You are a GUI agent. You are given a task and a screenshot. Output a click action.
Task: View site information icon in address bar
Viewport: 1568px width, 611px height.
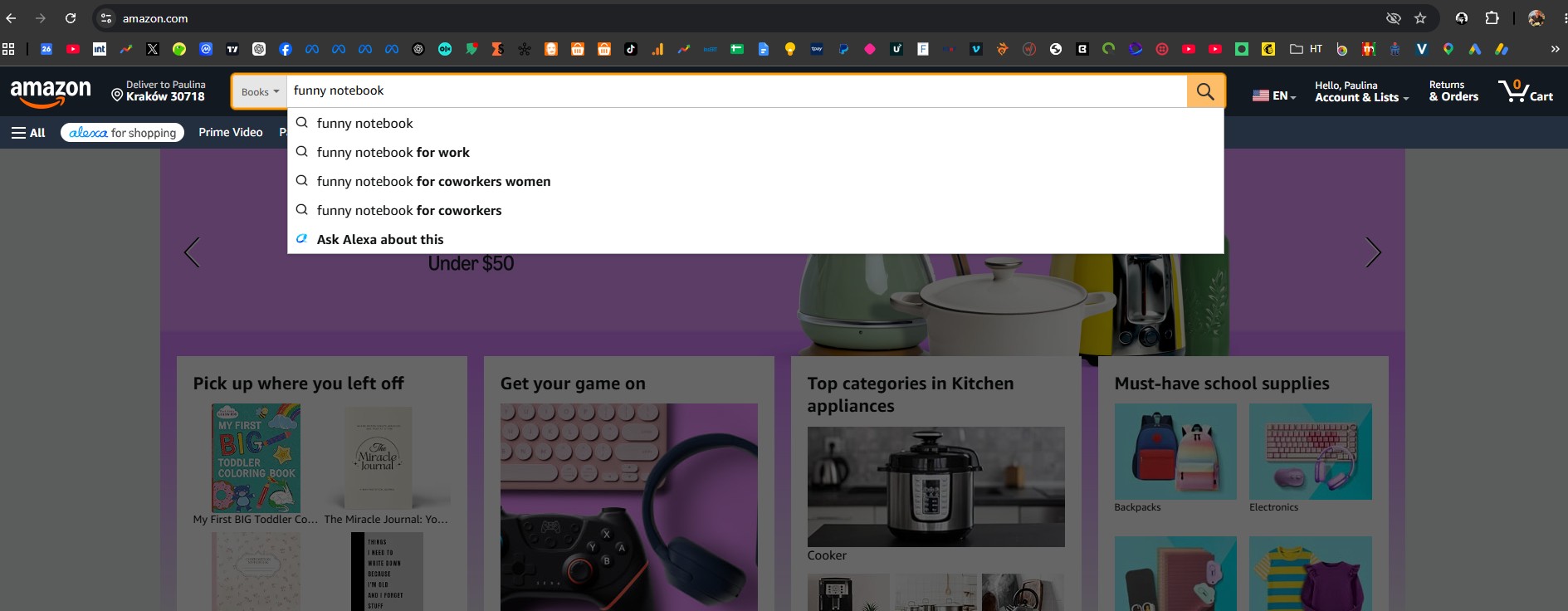(106, 18)
